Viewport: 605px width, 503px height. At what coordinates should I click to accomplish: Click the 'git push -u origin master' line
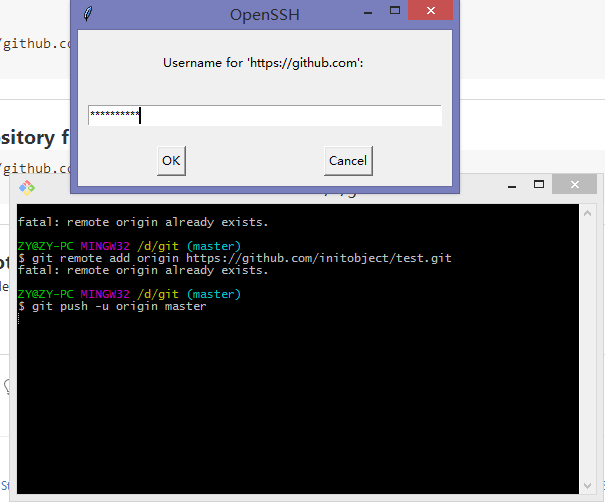pyautogui.click(x=112, y=306)
